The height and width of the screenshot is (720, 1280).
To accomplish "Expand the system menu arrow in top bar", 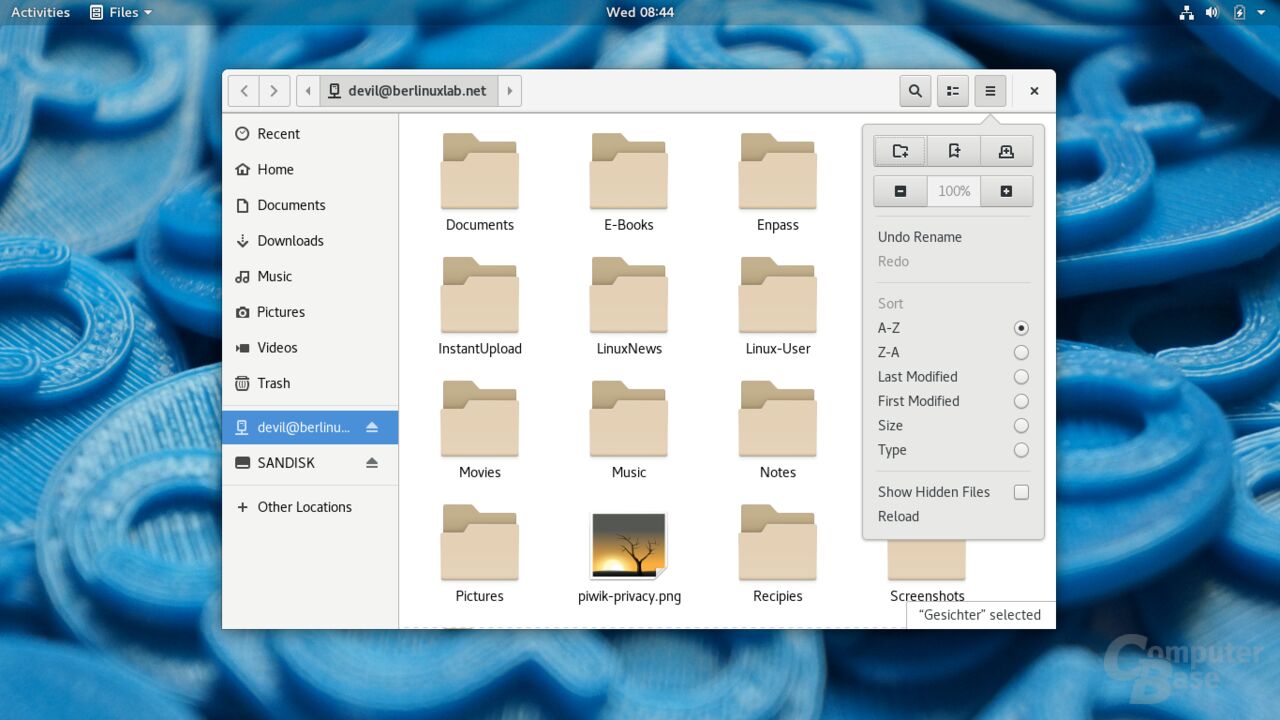I will click(x=1260, y=12).
